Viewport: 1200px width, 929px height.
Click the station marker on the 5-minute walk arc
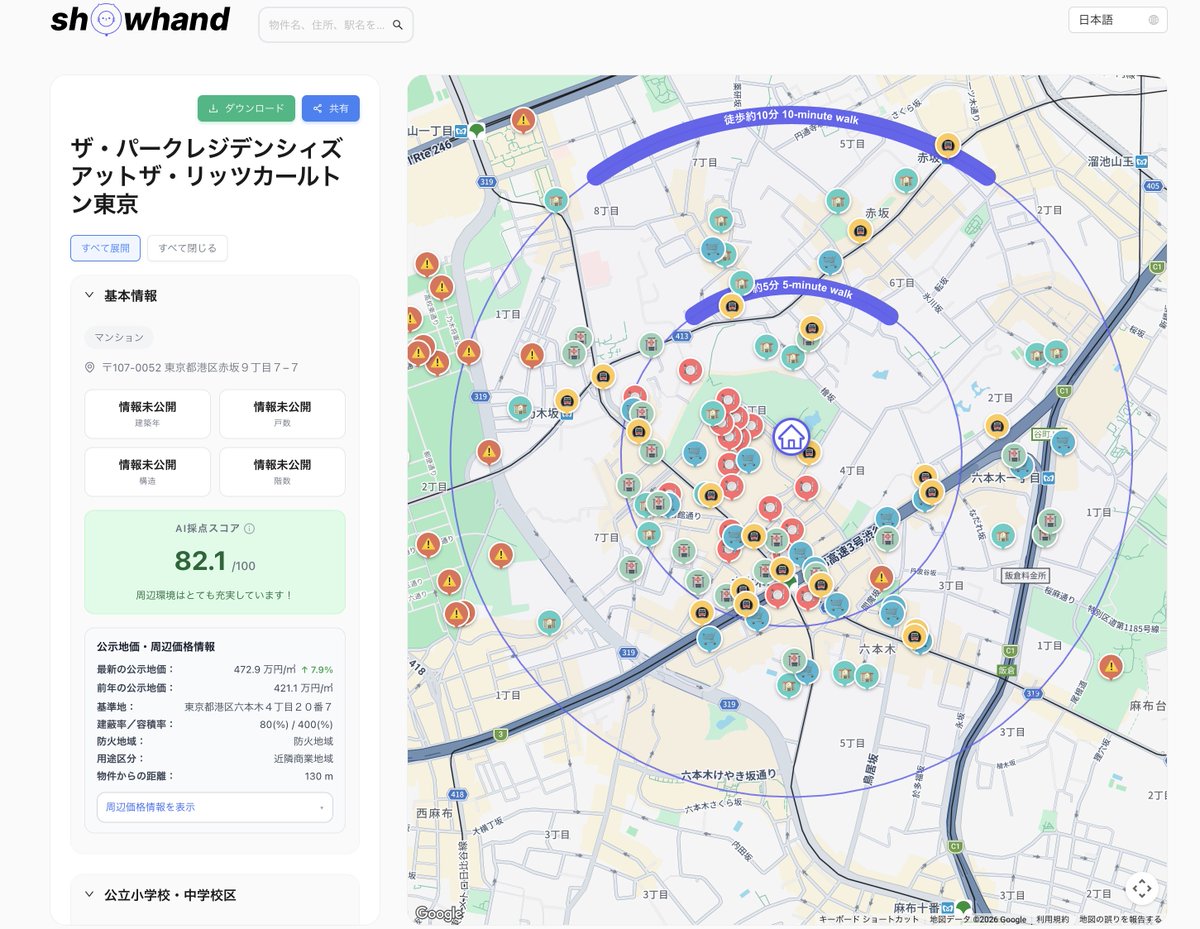pos(732,306)
